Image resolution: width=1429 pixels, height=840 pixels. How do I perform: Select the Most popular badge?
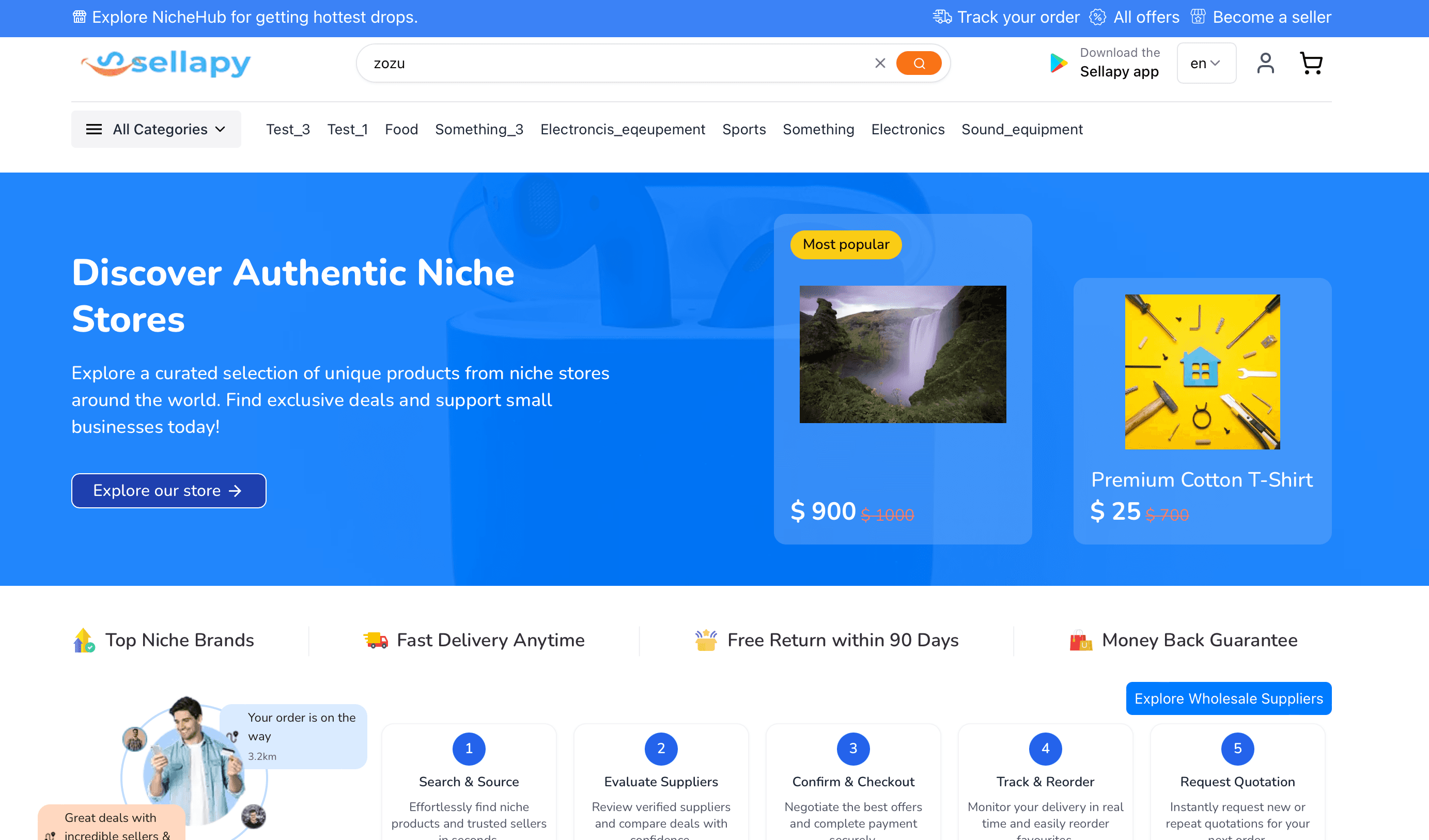point(846,244)
